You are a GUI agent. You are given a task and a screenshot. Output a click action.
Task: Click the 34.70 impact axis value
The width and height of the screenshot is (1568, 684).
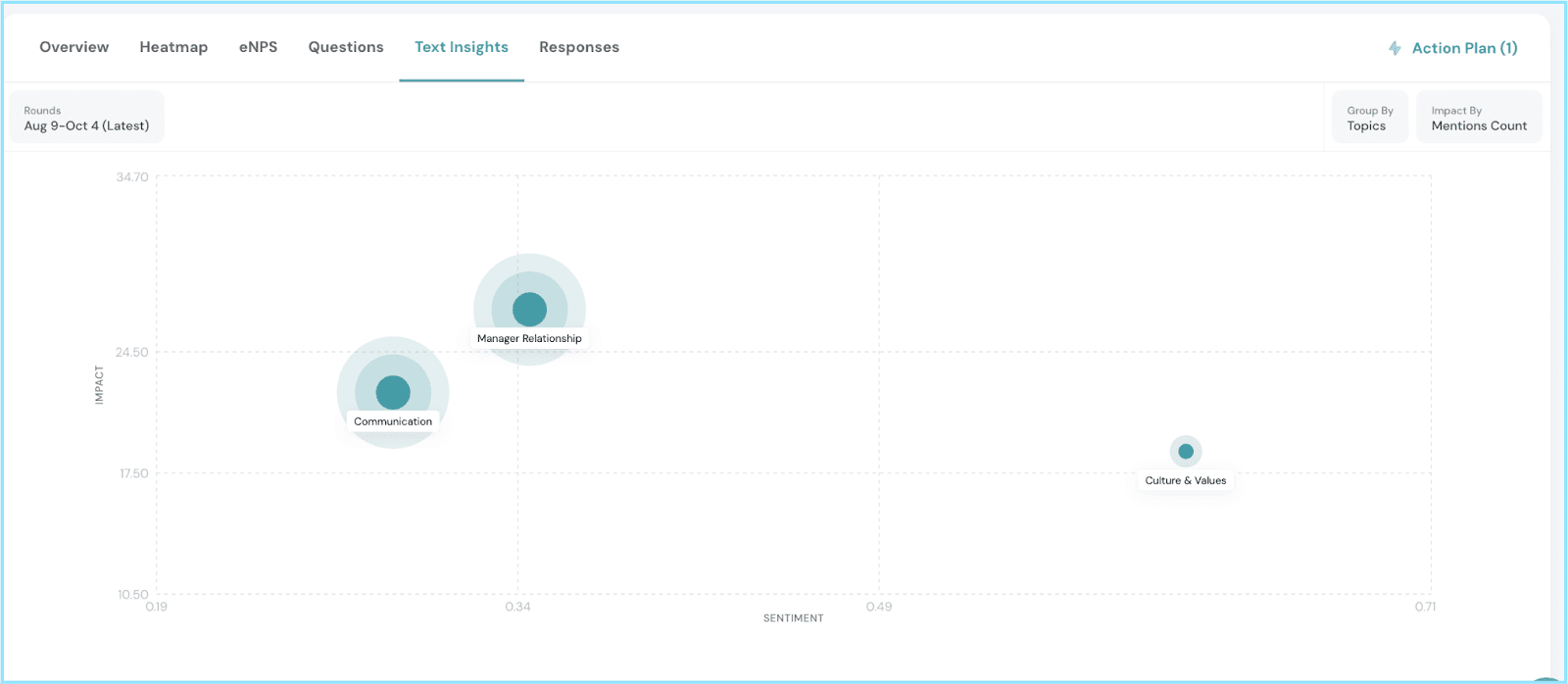coord(132,177)
